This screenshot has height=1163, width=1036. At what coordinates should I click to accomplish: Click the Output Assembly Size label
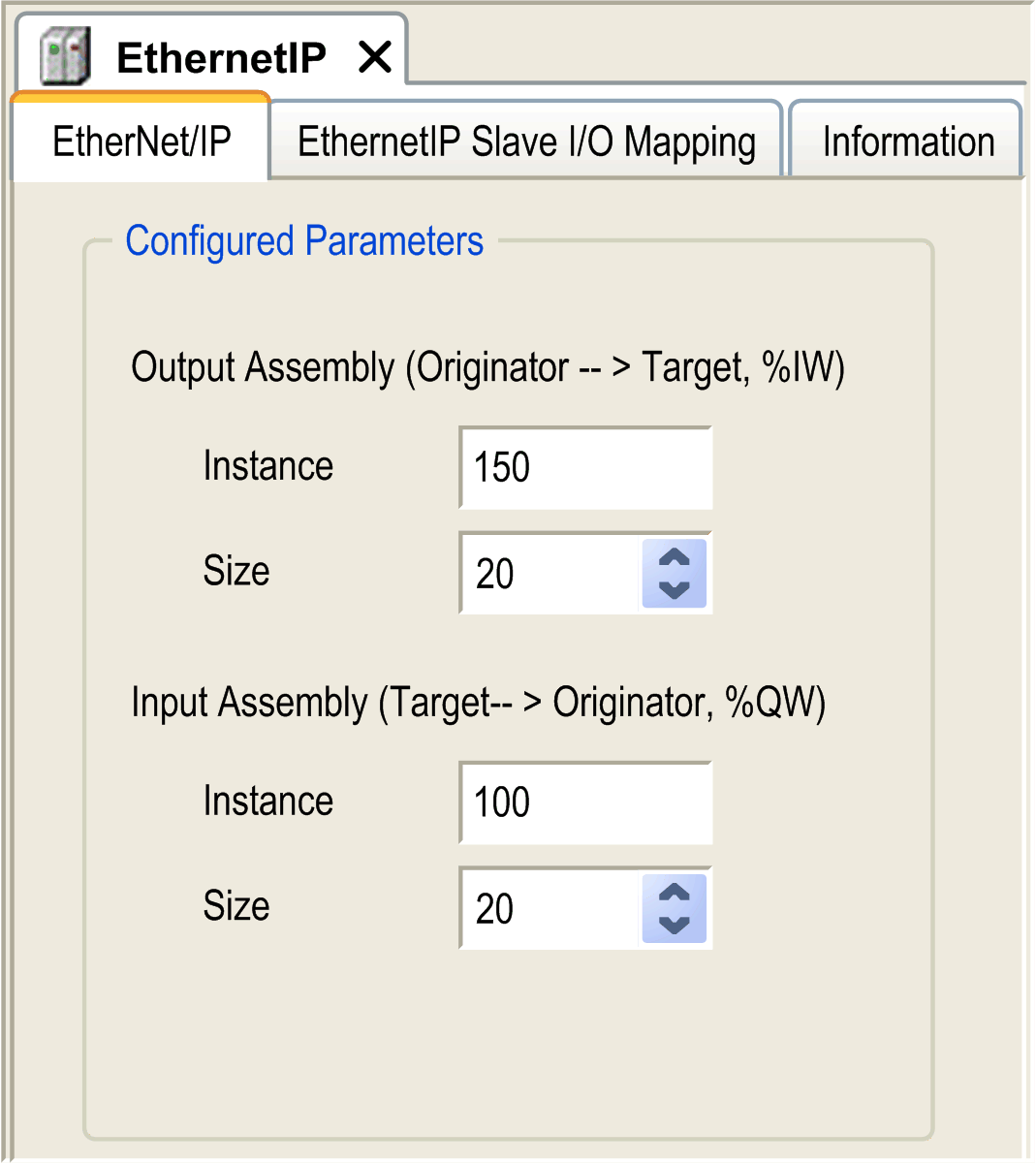[235, 572]
